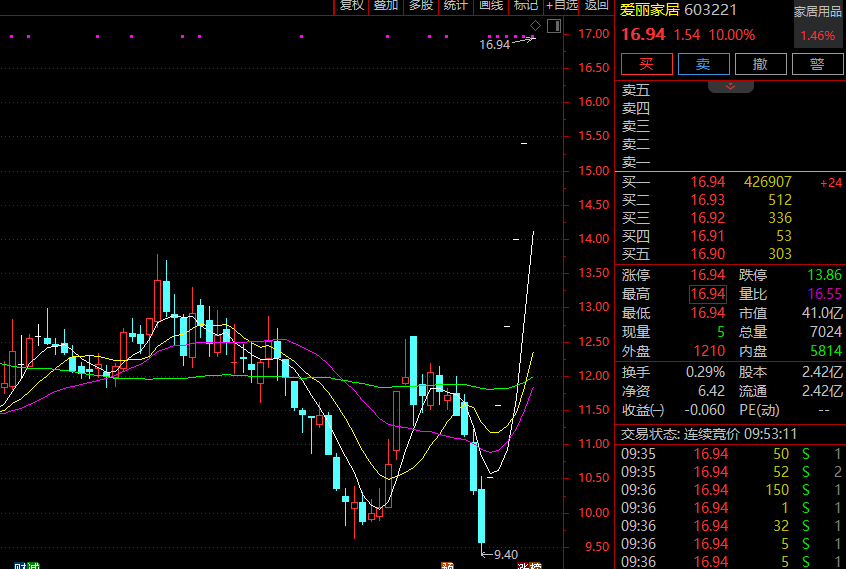Click the red 买 buy button
This screenshot has height=569, width=846.
click(647, 64)
